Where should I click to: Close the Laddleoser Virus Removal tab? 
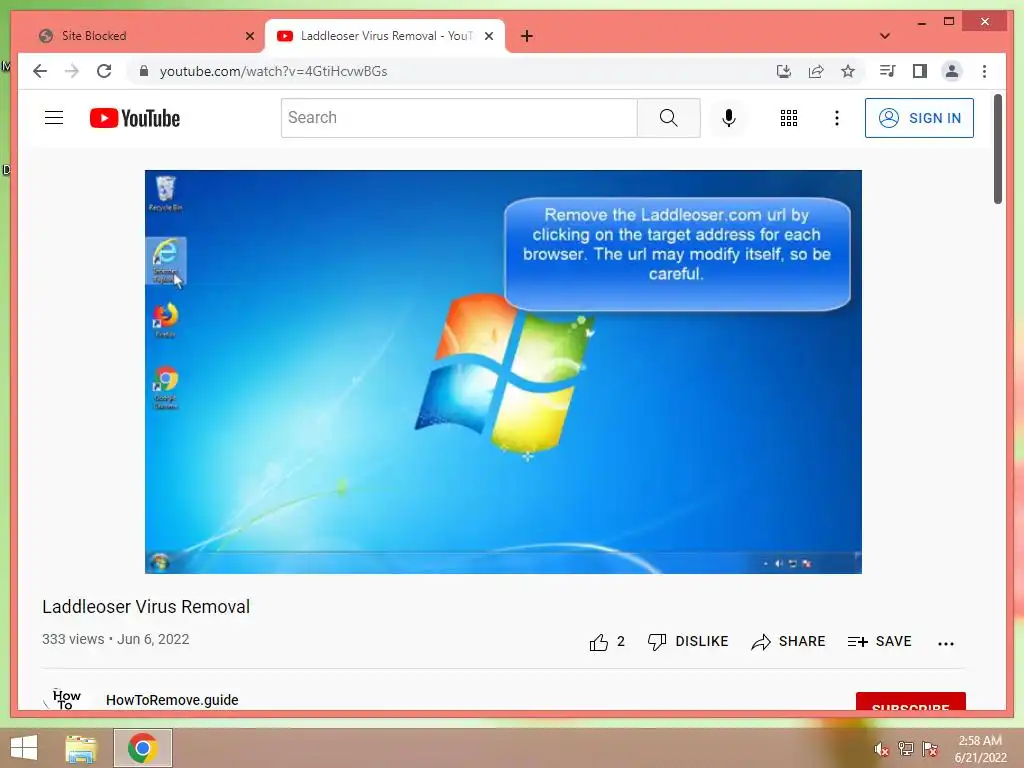pos(488,36)
